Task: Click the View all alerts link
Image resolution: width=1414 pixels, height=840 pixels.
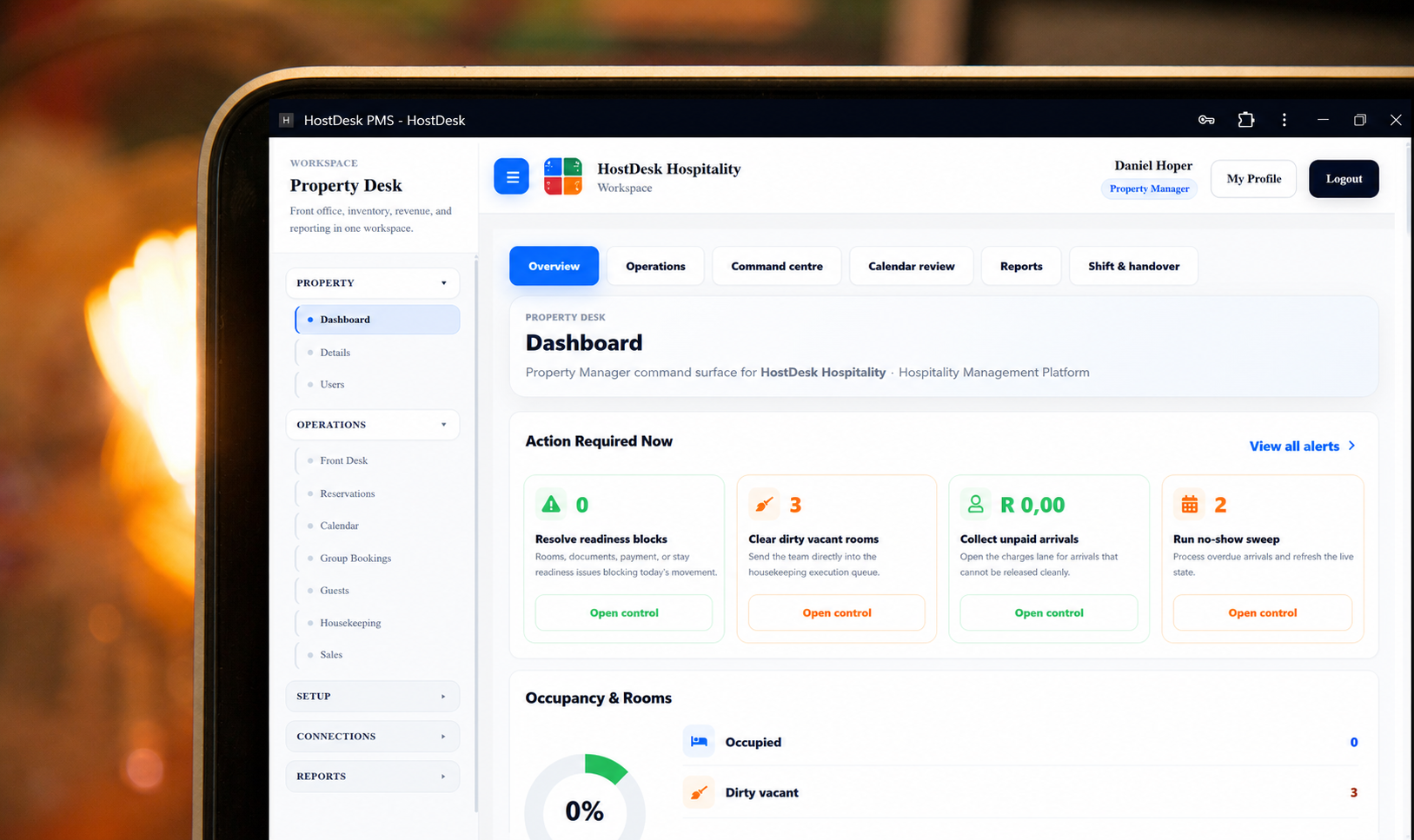Action: 1303,446
